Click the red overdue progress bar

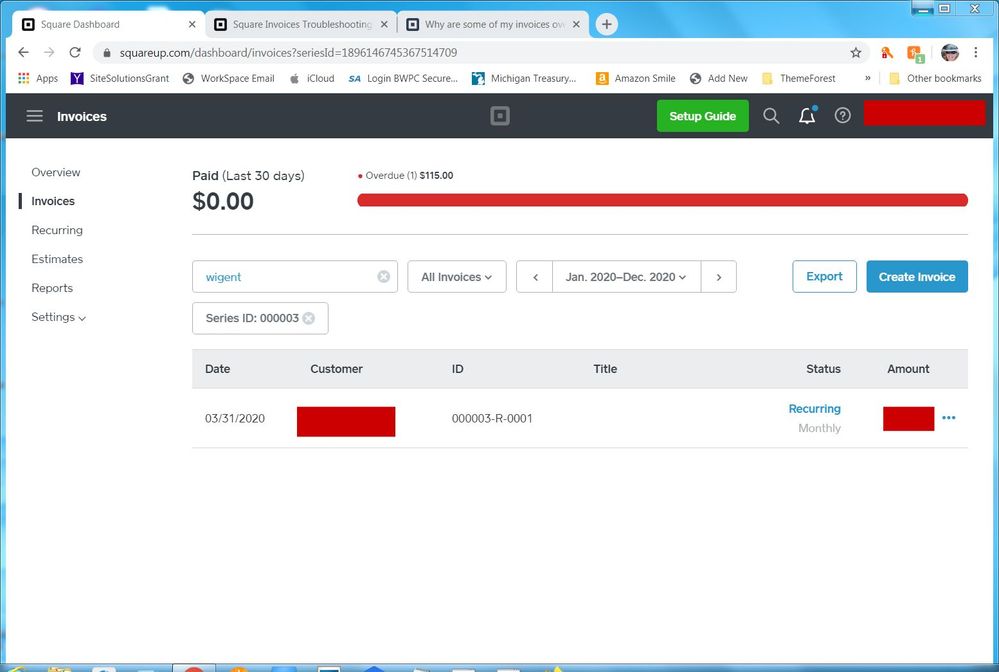662,200
